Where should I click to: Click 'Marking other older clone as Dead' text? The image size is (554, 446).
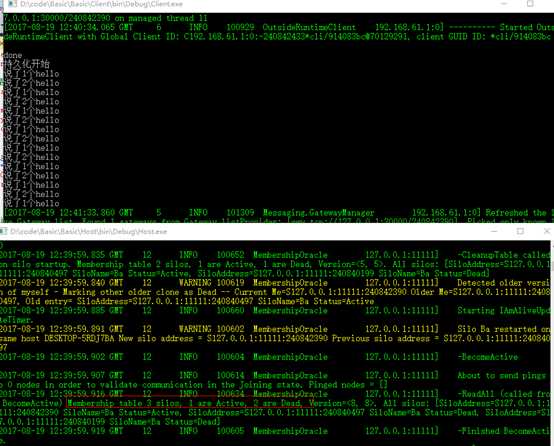click(139, 292)
